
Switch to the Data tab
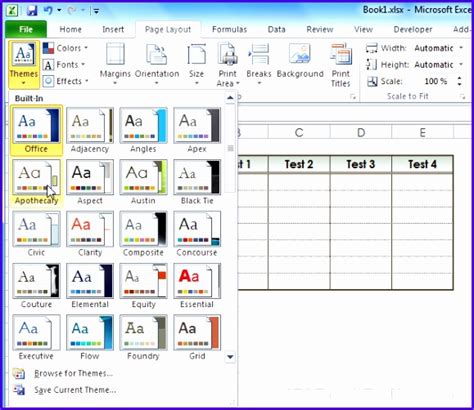tap(276, 29)
